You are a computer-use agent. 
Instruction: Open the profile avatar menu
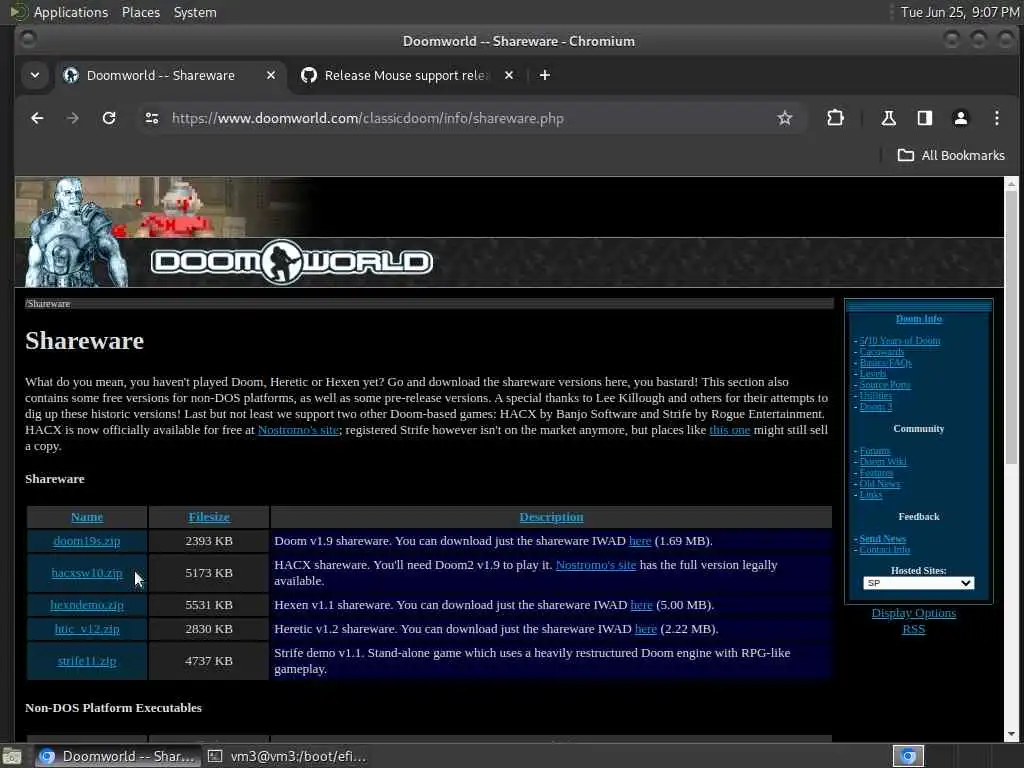pyautogui.click(x=960, y=118)
